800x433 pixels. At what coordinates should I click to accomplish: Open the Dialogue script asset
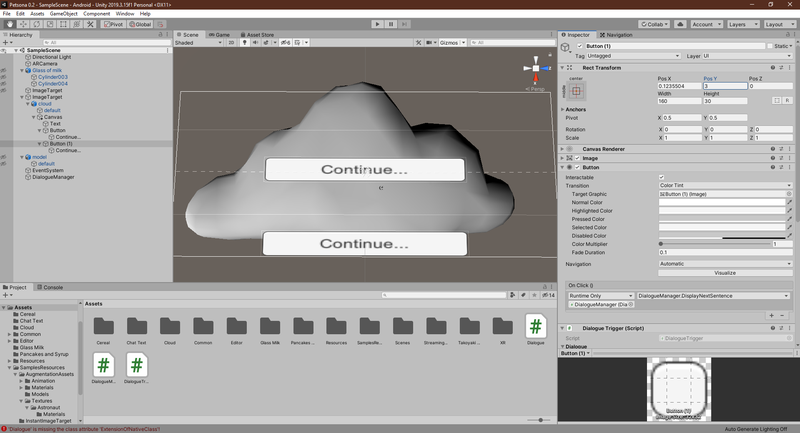tap(535, 329)
